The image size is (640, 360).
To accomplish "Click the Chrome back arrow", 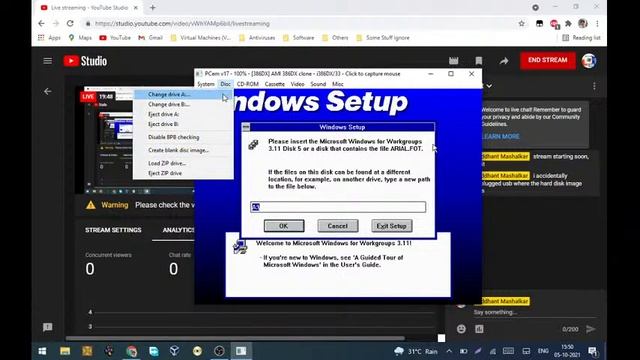I will (41, 24).
